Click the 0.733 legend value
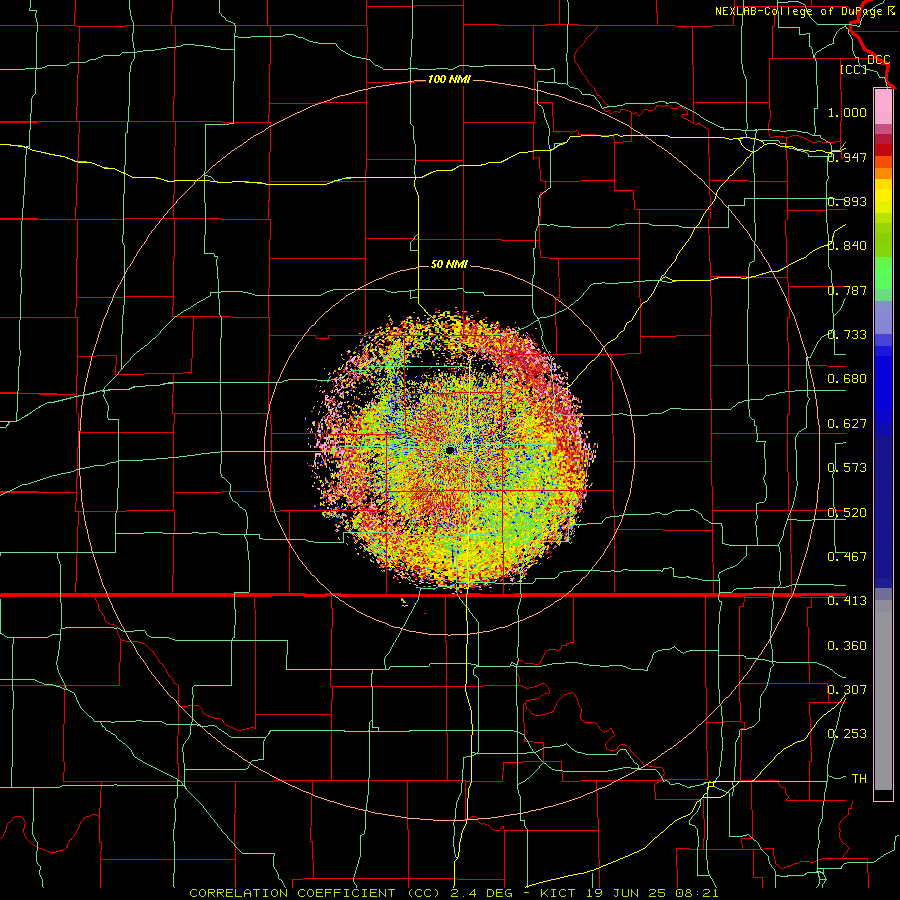900x900 pixels. pos(847,335)
